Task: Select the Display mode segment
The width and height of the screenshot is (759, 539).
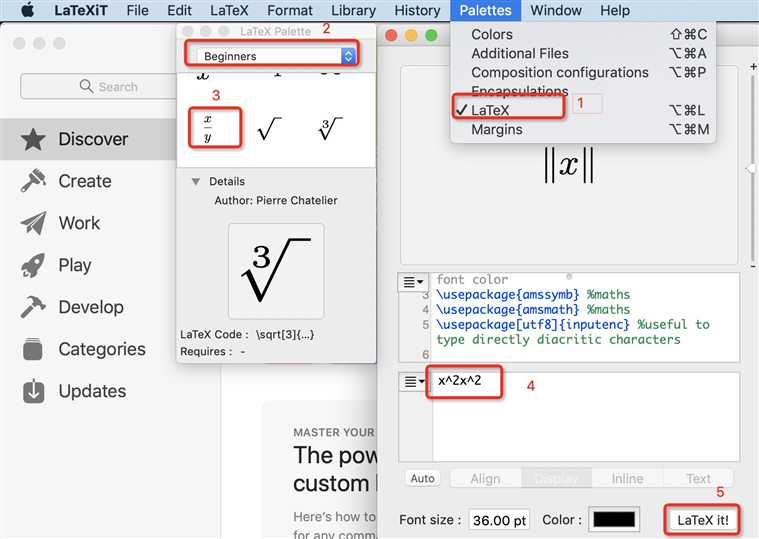Action: pyautogui.click(x=556, y=479)
